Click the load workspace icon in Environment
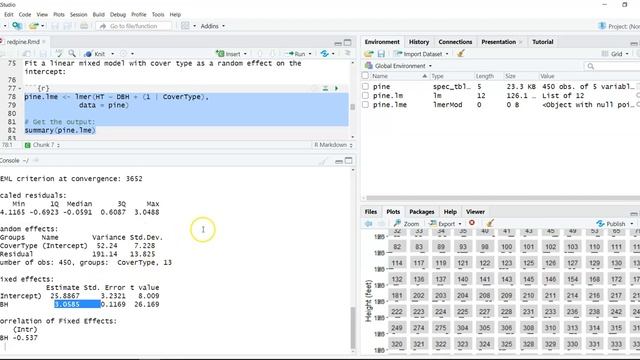The image size is (640, 360). 369,54
